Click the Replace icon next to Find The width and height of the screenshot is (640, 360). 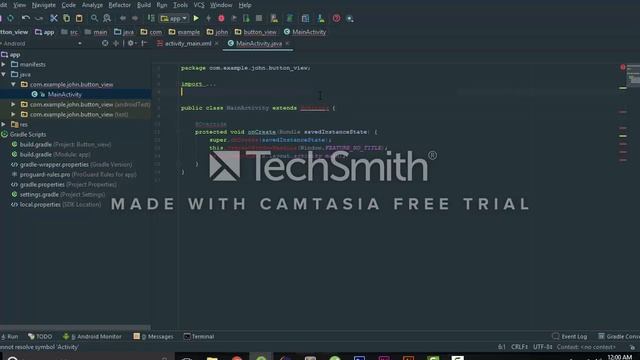click(107, 18)
